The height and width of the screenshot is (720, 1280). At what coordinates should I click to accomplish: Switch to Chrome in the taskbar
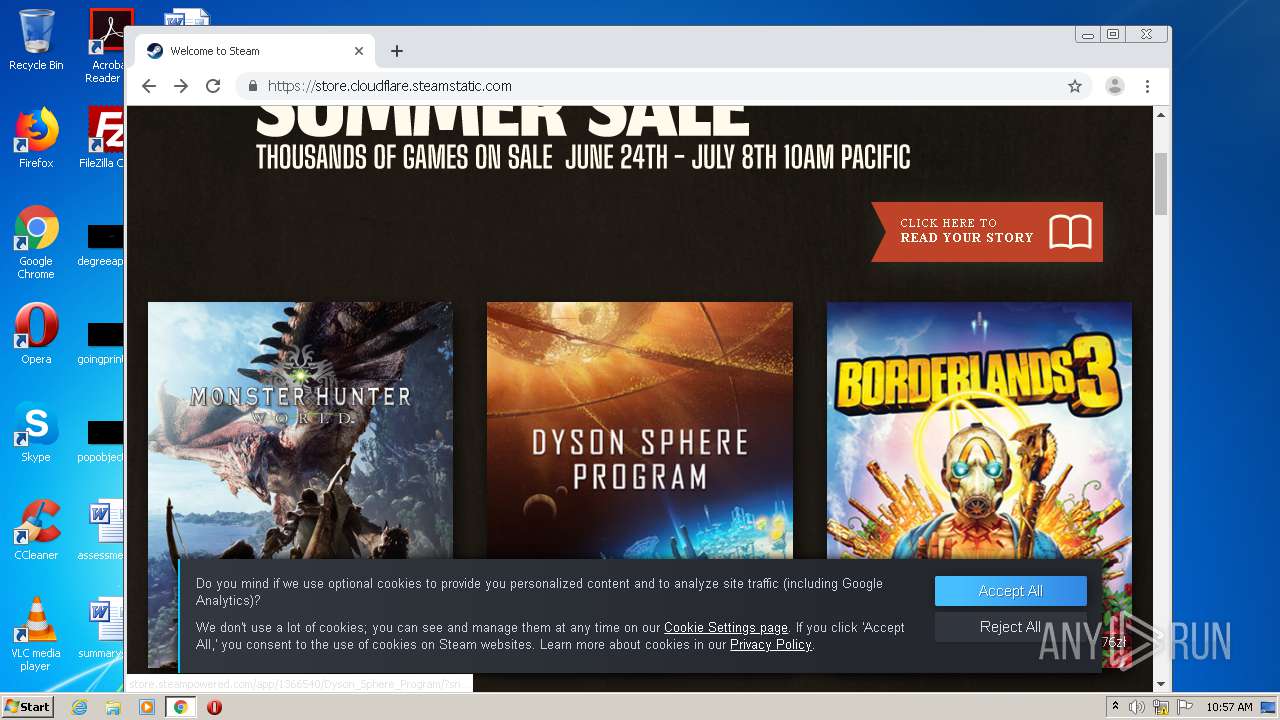(x=181, y=707)
